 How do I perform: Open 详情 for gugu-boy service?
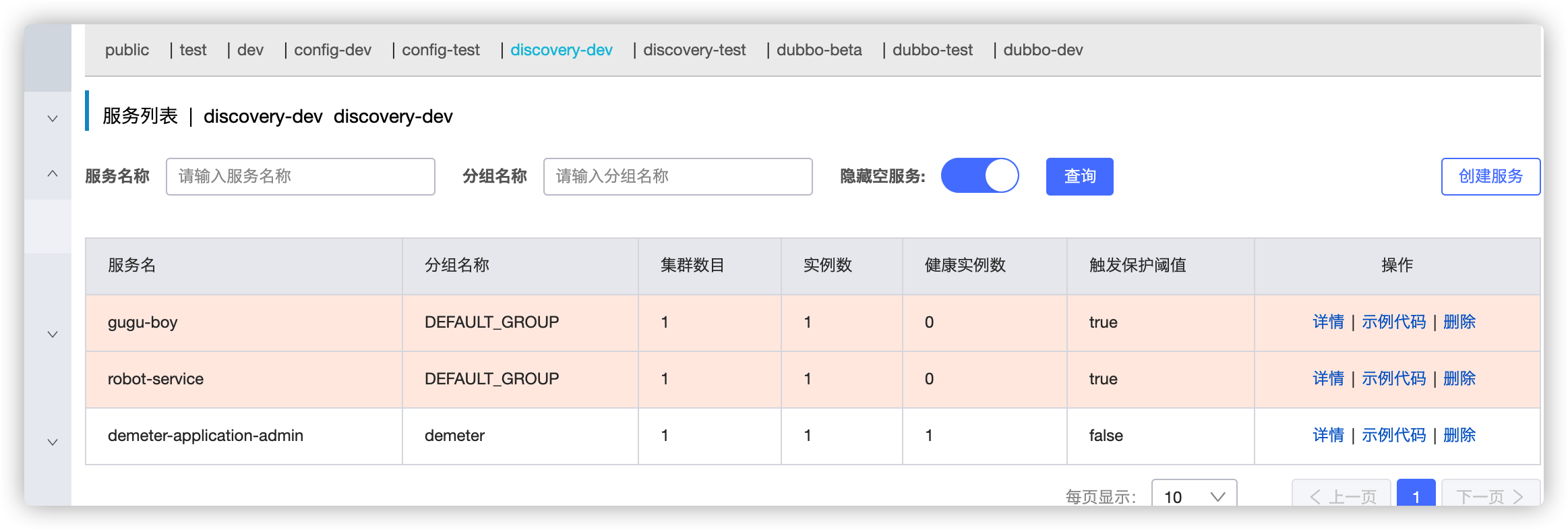coord(1328,322)
